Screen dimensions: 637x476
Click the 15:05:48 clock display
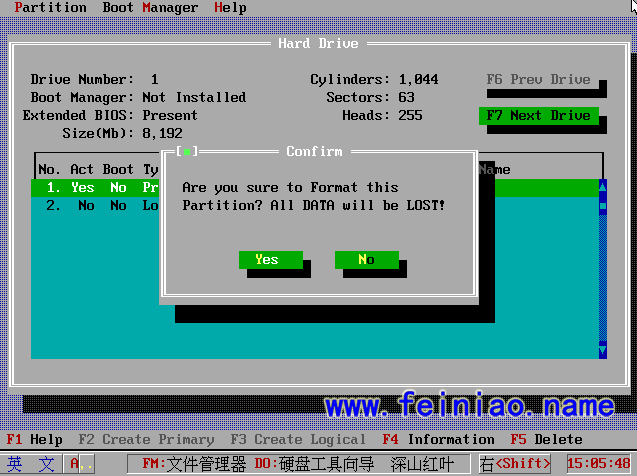pyautogui.click(x=598, y=463)
